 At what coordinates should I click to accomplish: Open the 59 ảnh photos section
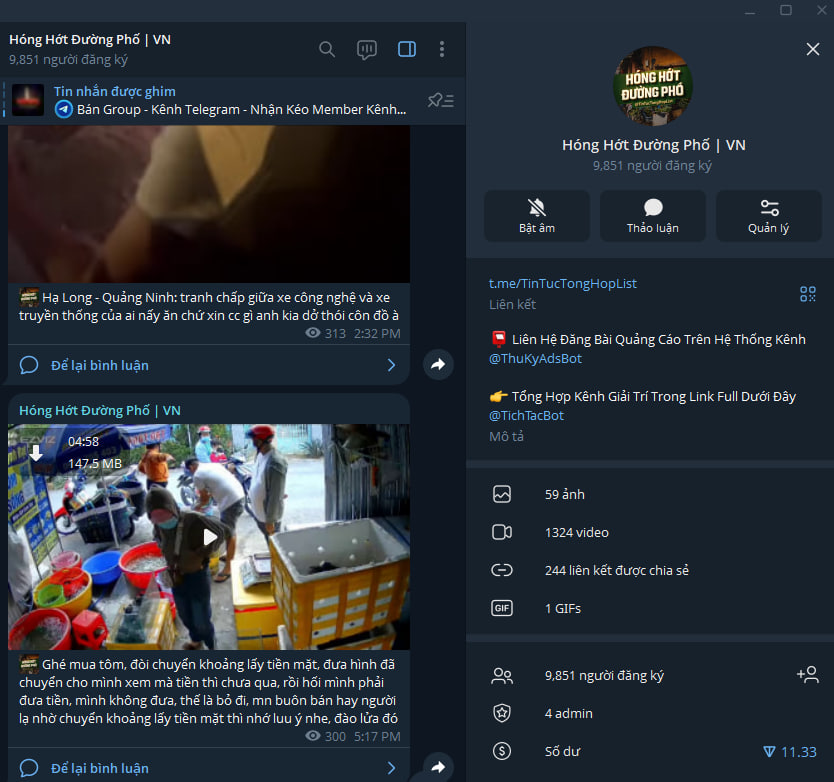pos(650,494)
